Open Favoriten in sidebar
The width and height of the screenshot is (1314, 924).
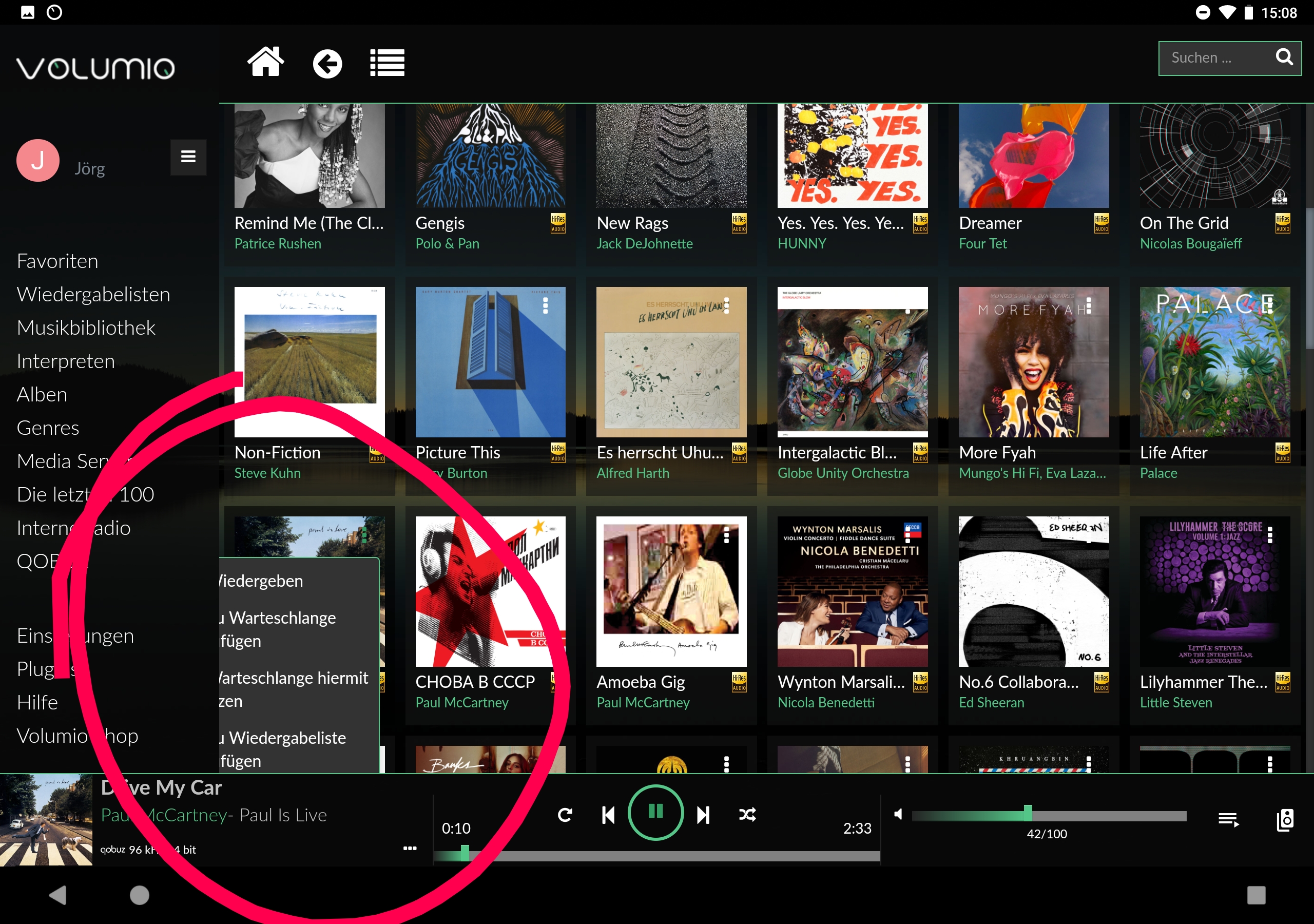click(57, 261)
